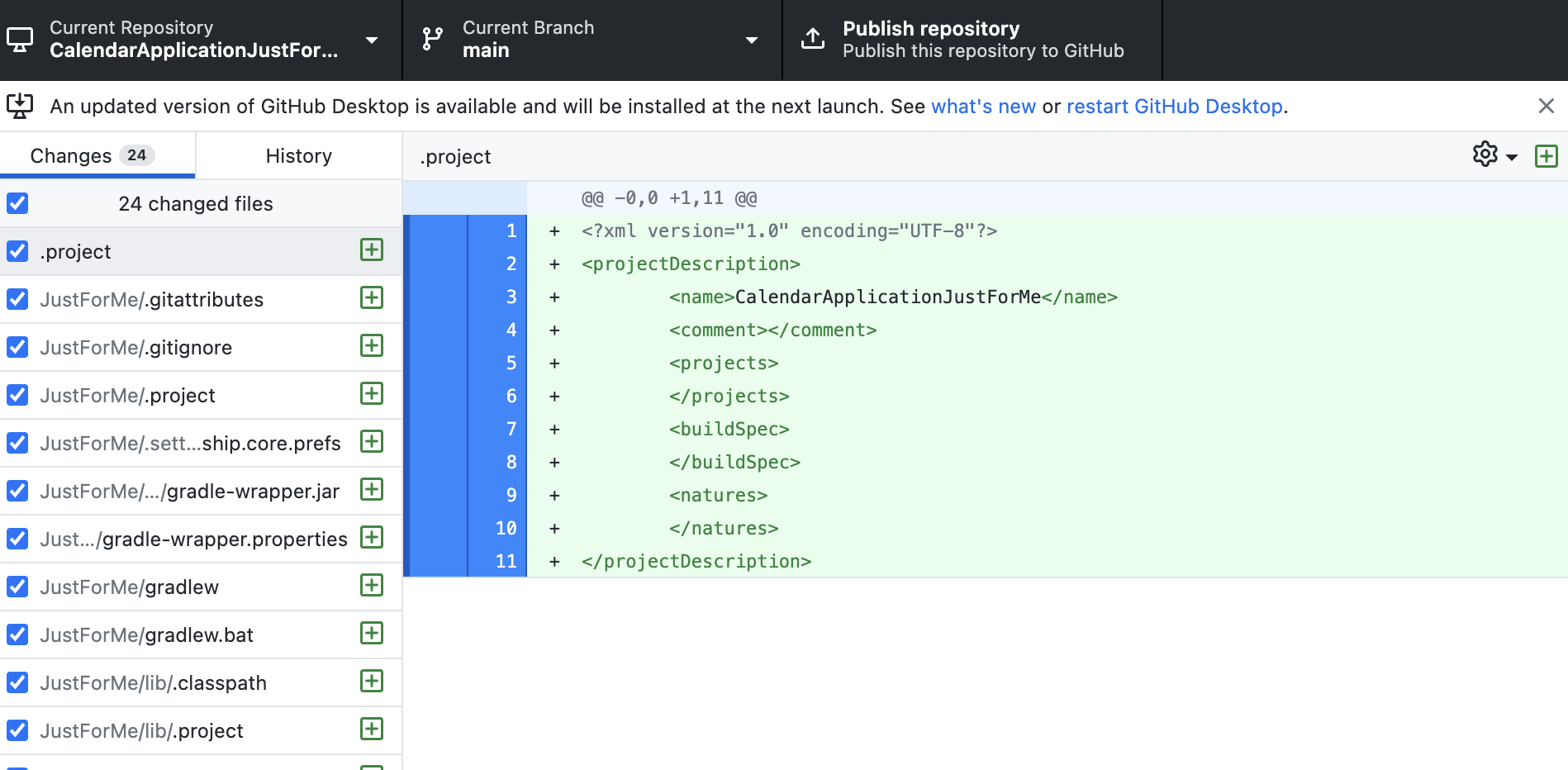The height and width of the screenshot is (770, 1568).
Task: Select gradle-wrapper.jar file row
Action: 201,491
